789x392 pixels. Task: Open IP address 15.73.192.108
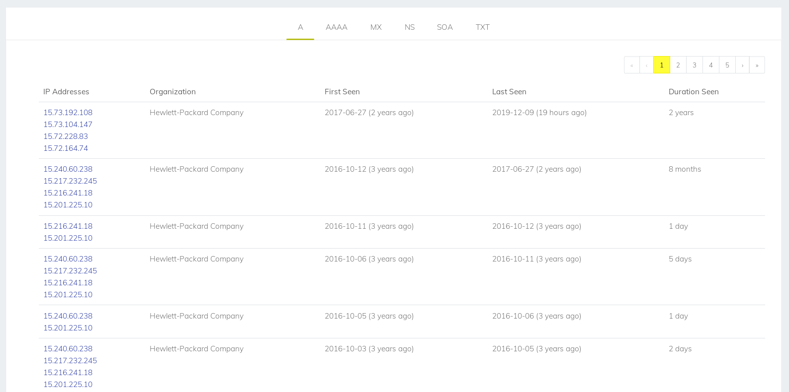(x=68, y=112)
